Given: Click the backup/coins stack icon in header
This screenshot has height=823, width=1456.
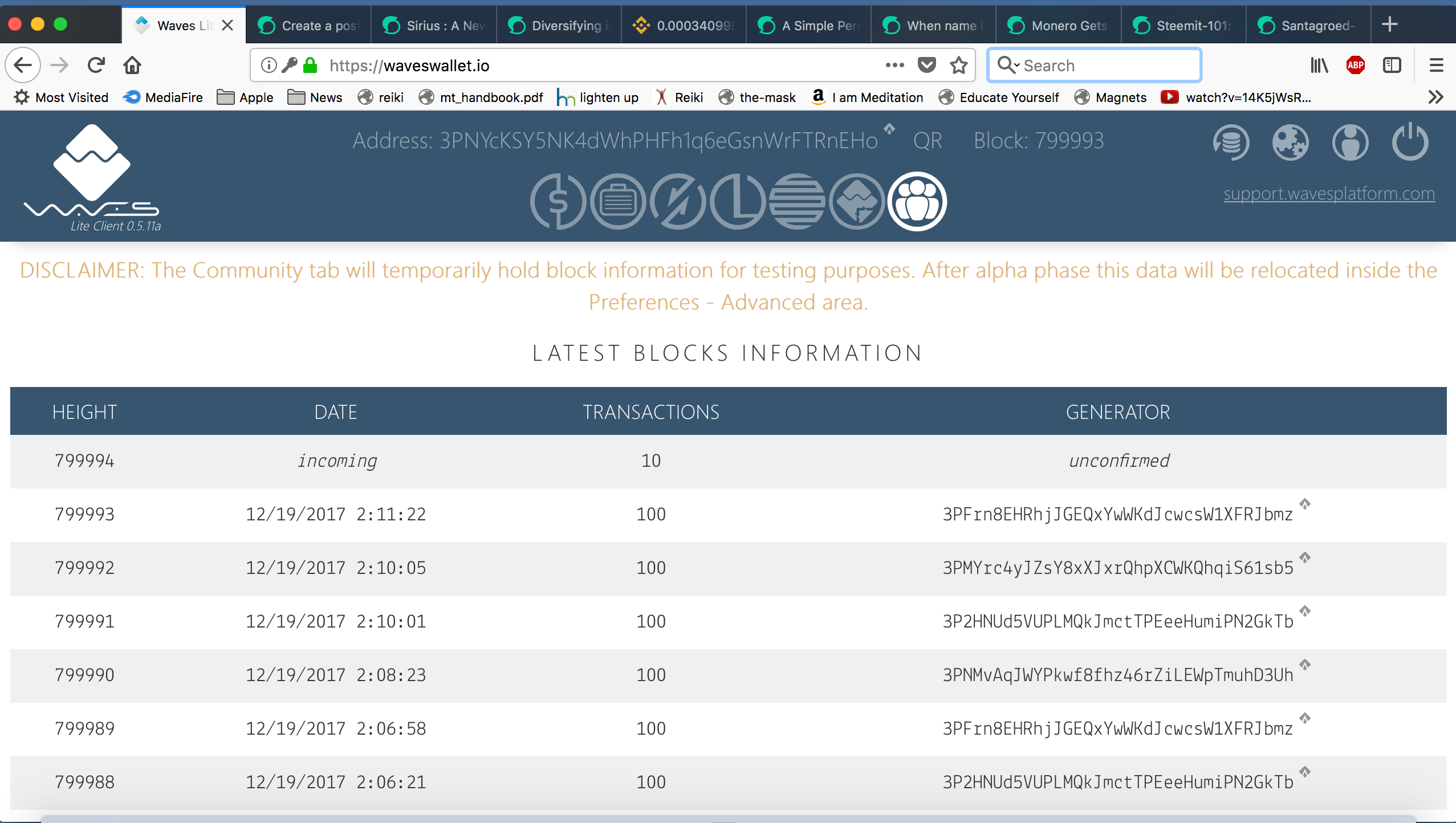Looking at the screenshot, I should pos(1231,142).
